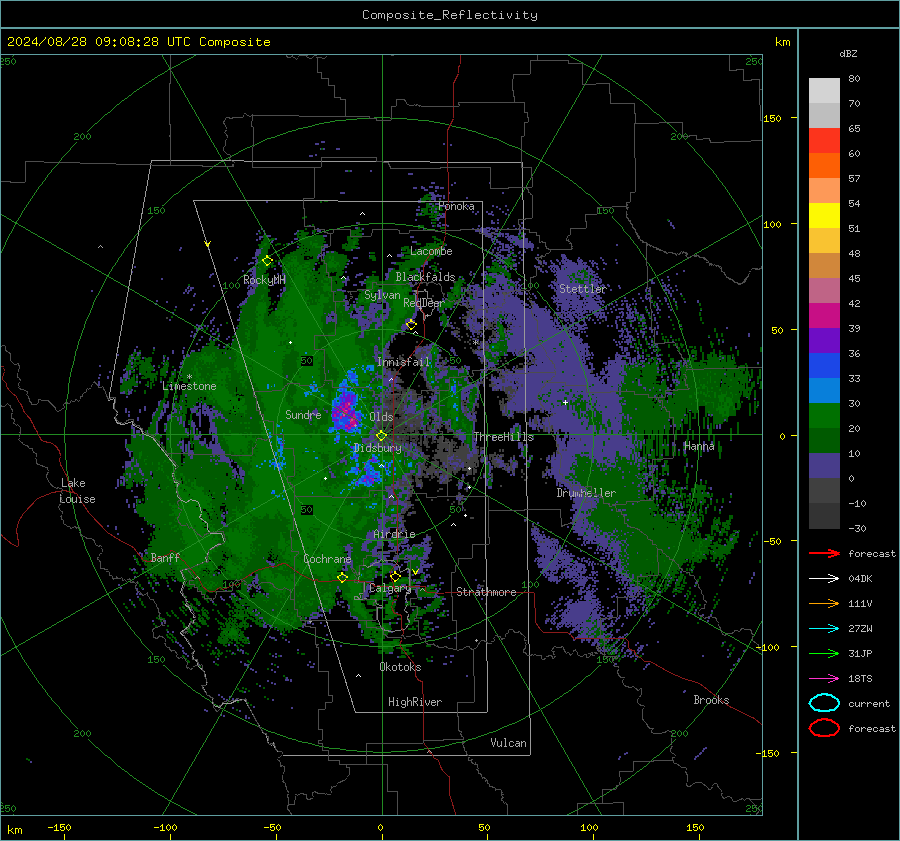Click the Hanna town label
Viewport: 900px width, 841px height.
pyautogui.click(x=699, y=446)
